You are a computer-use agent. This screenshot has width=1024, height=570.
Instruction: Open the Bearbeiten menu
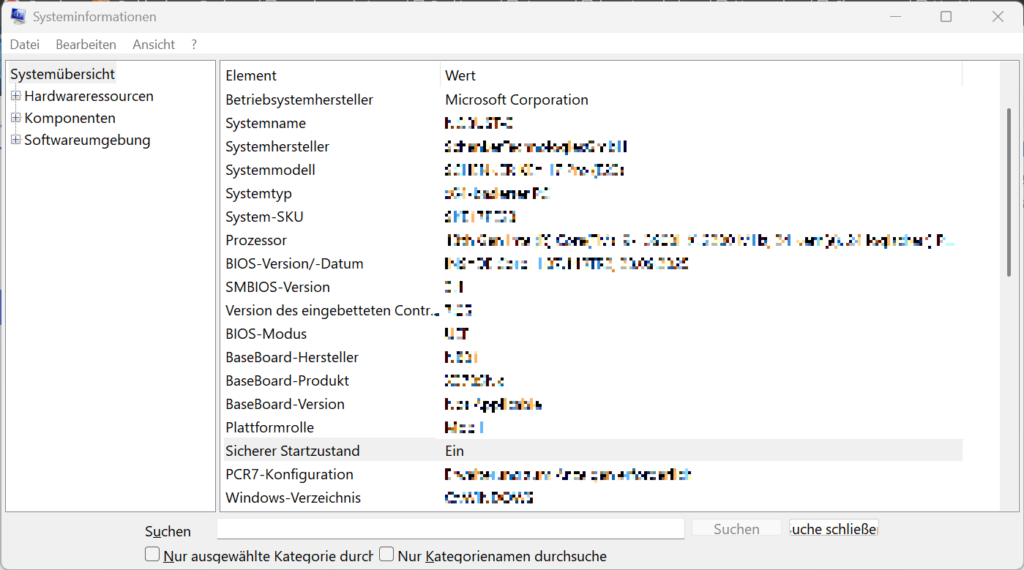point(86,44)
